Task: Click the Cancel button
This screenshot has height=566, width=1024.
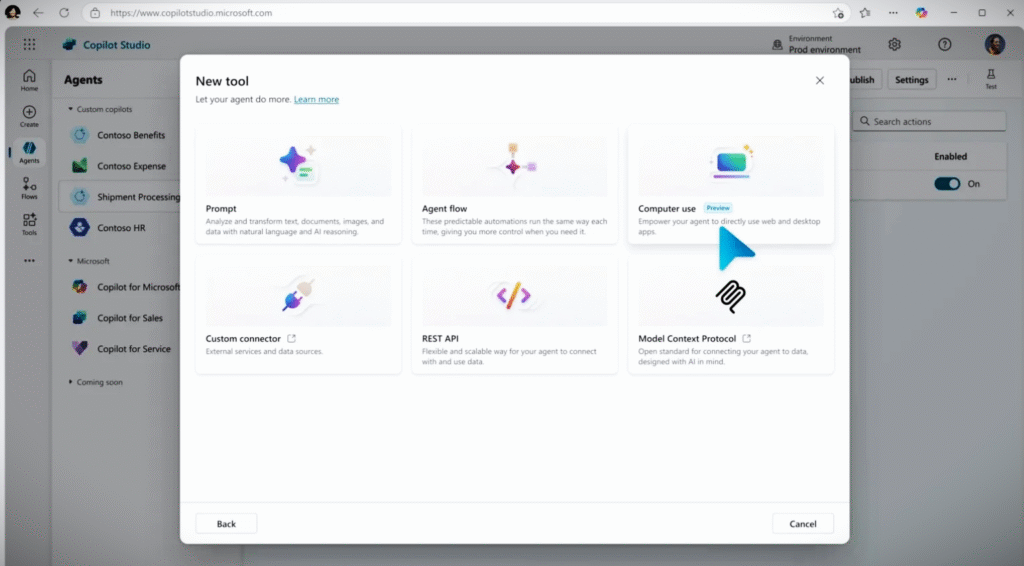Action: [x=803, y=524]
